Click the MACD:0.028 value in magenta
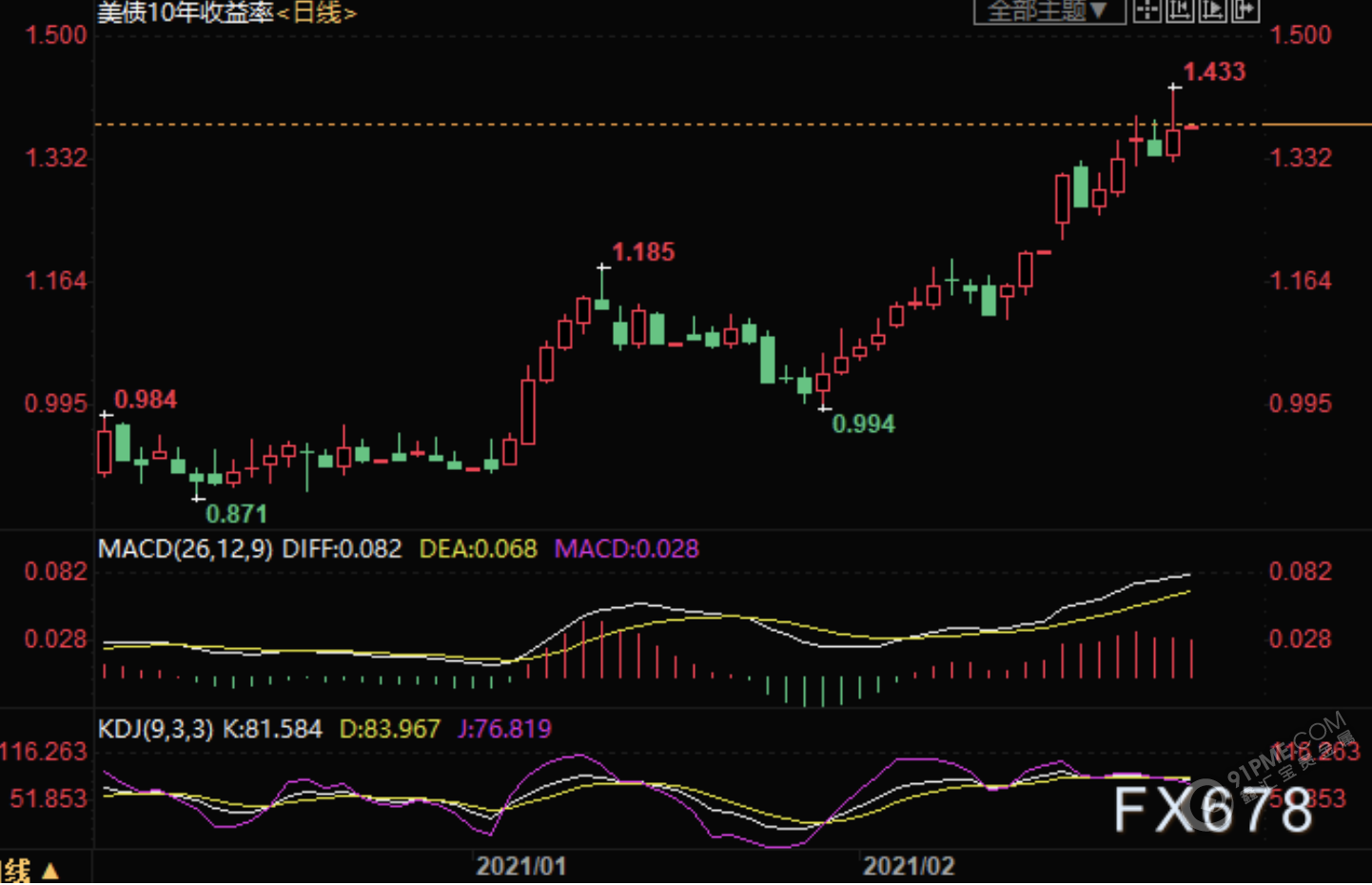 (627, 549)
